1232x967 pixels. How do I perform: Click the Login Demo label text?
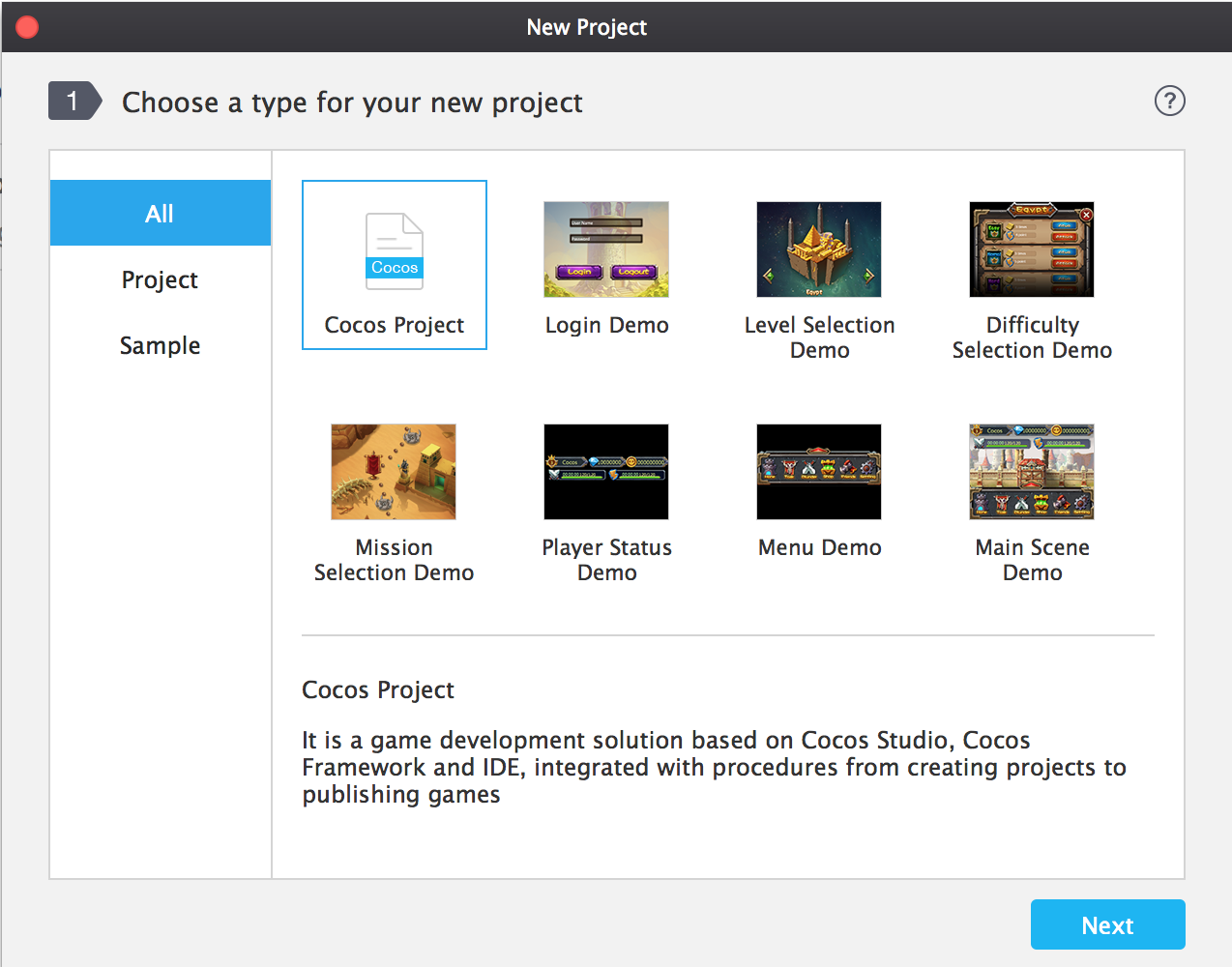tap(606, 325)
